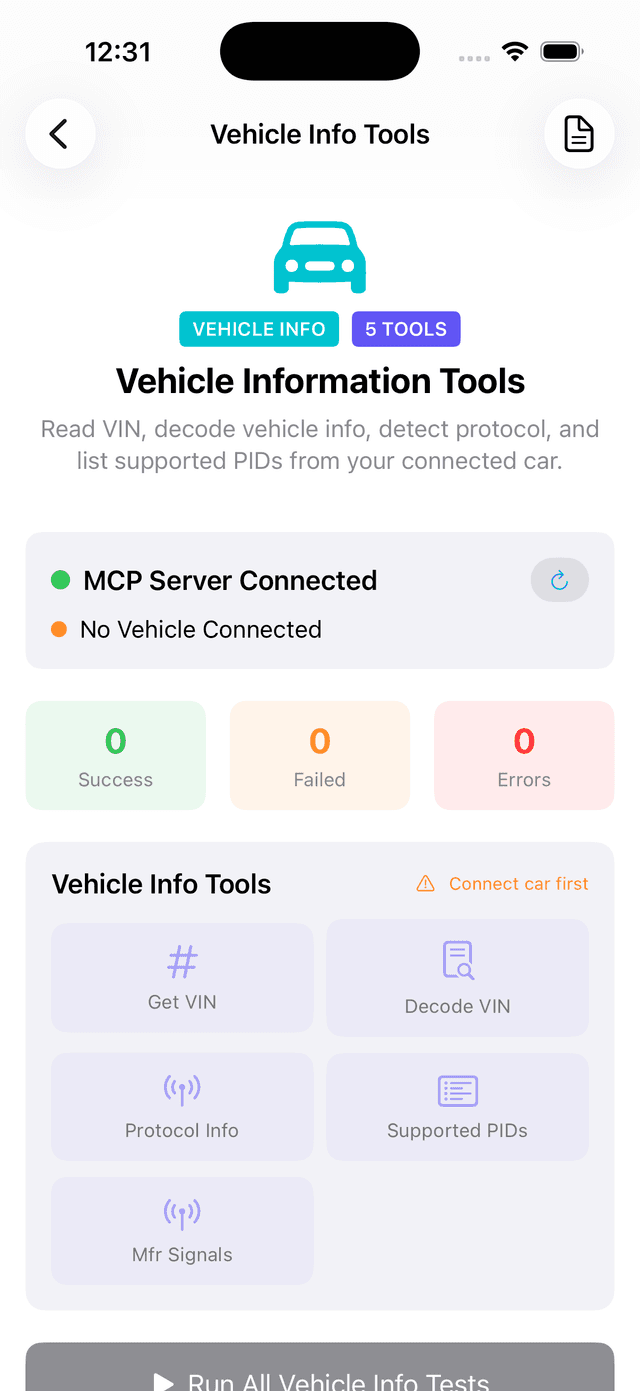Tap the warning triangle next to Connect car first
Image resolution: width=640 pixels, height=1391 pixels.
pyautogui.click(x=425, y=883)
